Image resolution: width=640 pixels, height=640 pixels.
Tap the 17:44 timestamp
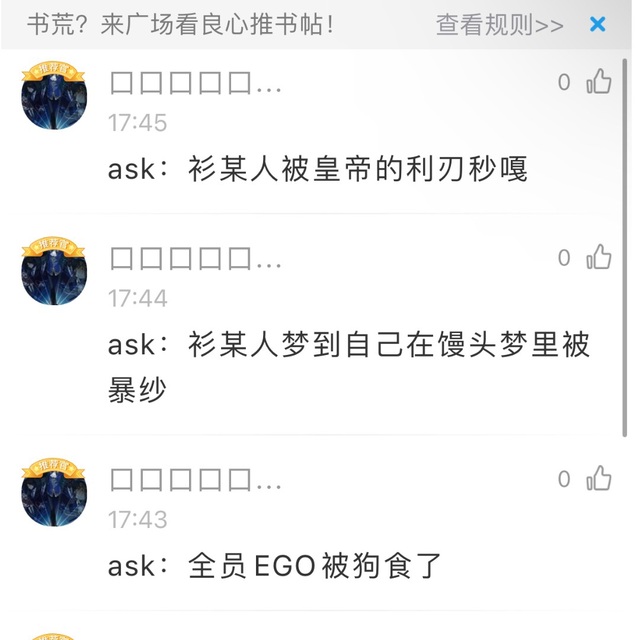point(137,298)
